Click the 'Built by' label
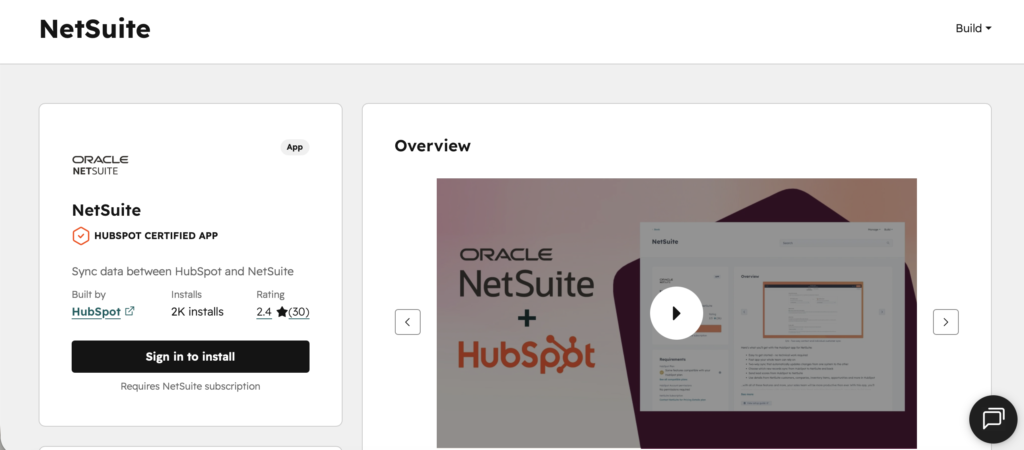Screen dimensions: 1024x450 [x=89, y=295]
